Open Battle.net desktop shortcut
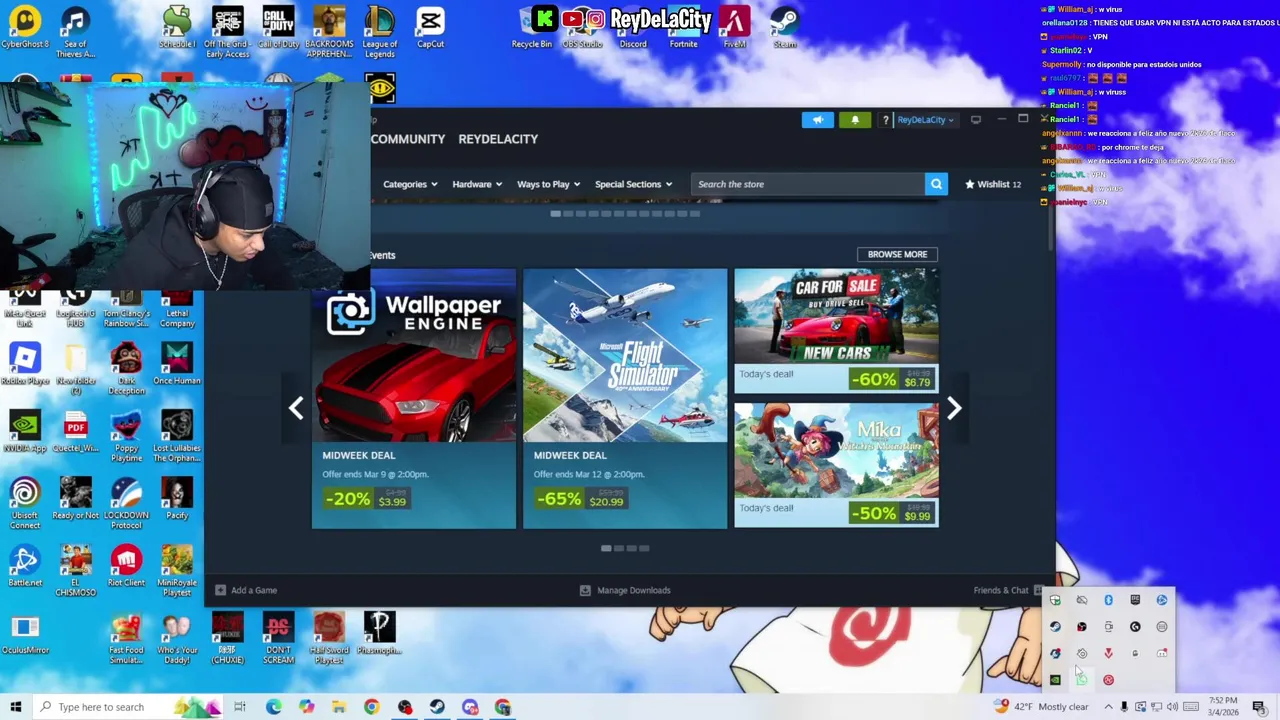 click(x=25, y=566)
